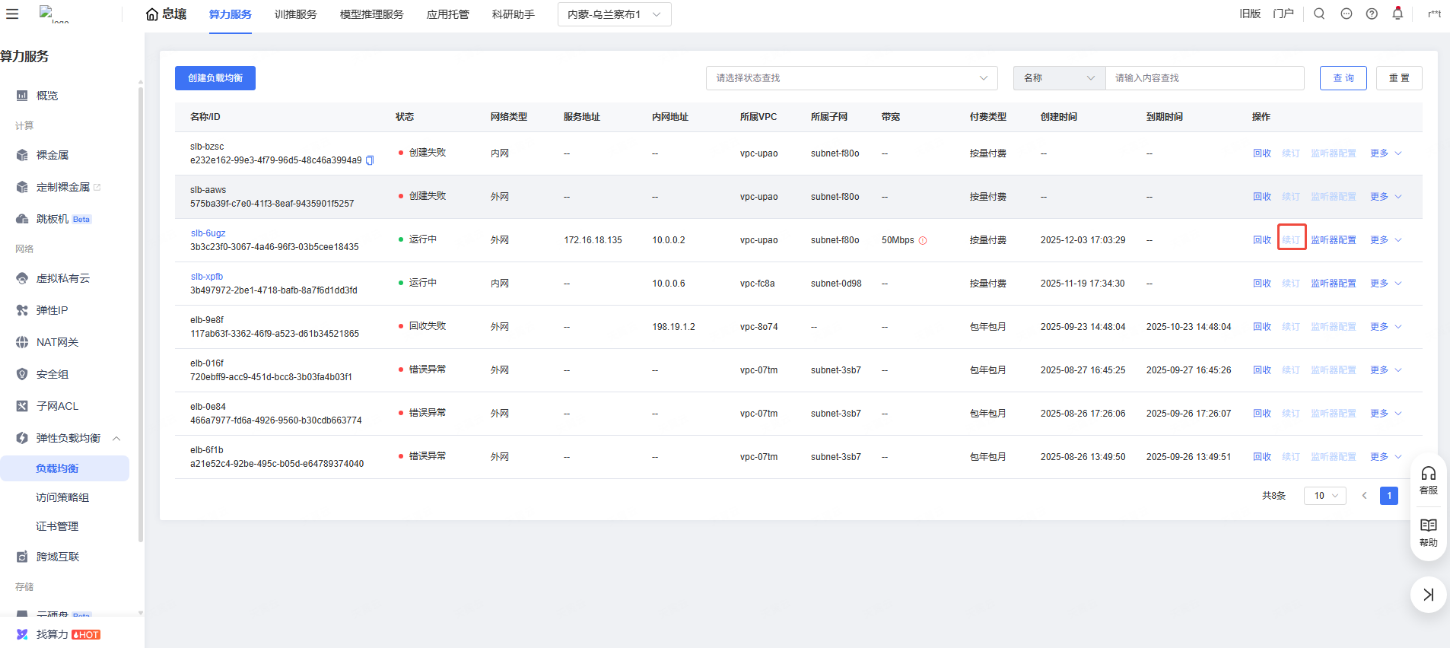Click the 帮助 help book icon
Image resolution: width=1450 pixels, height=648 pixels.
coord(1428,531)
